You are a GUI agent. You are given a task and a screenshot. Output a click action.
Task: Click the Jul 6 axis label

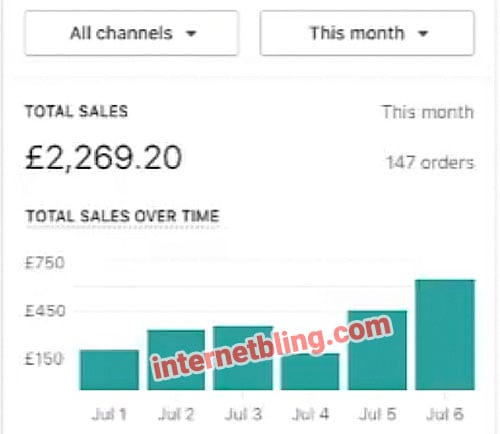click(445, 414)
